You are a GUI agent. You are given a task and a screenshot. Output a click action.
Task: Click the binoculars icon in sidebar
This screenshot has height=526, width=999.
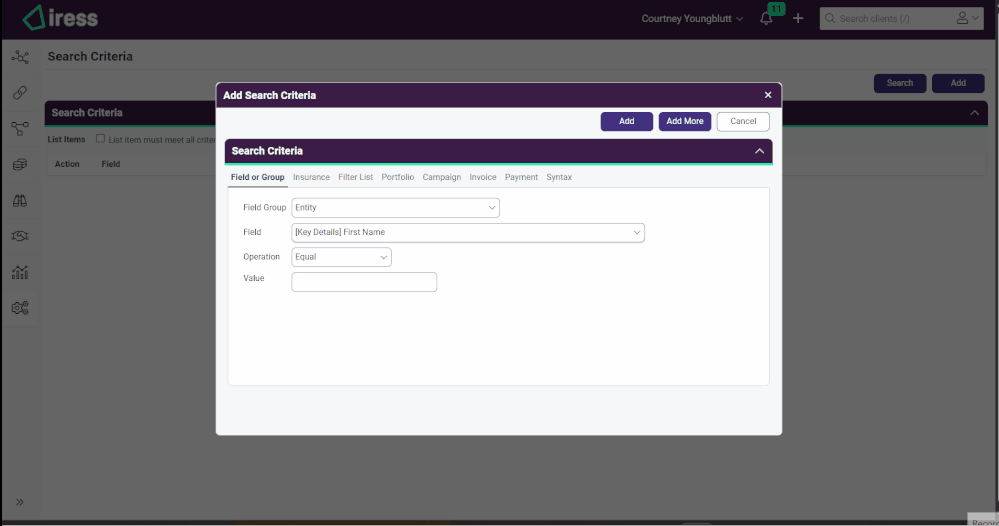(x=19, y=200)
